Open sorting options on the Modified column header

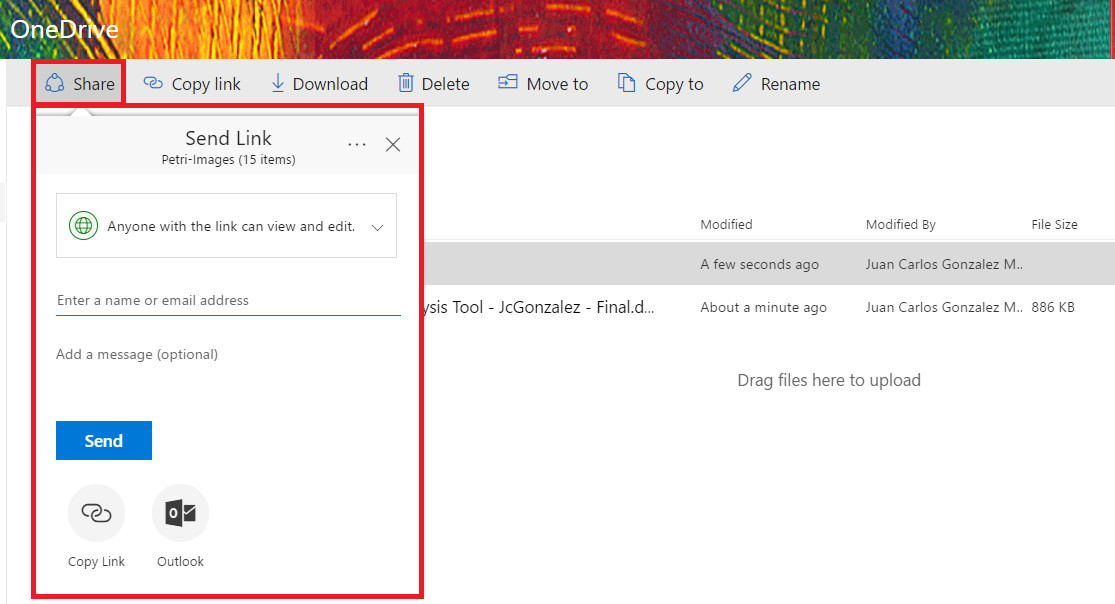[726, 224]
